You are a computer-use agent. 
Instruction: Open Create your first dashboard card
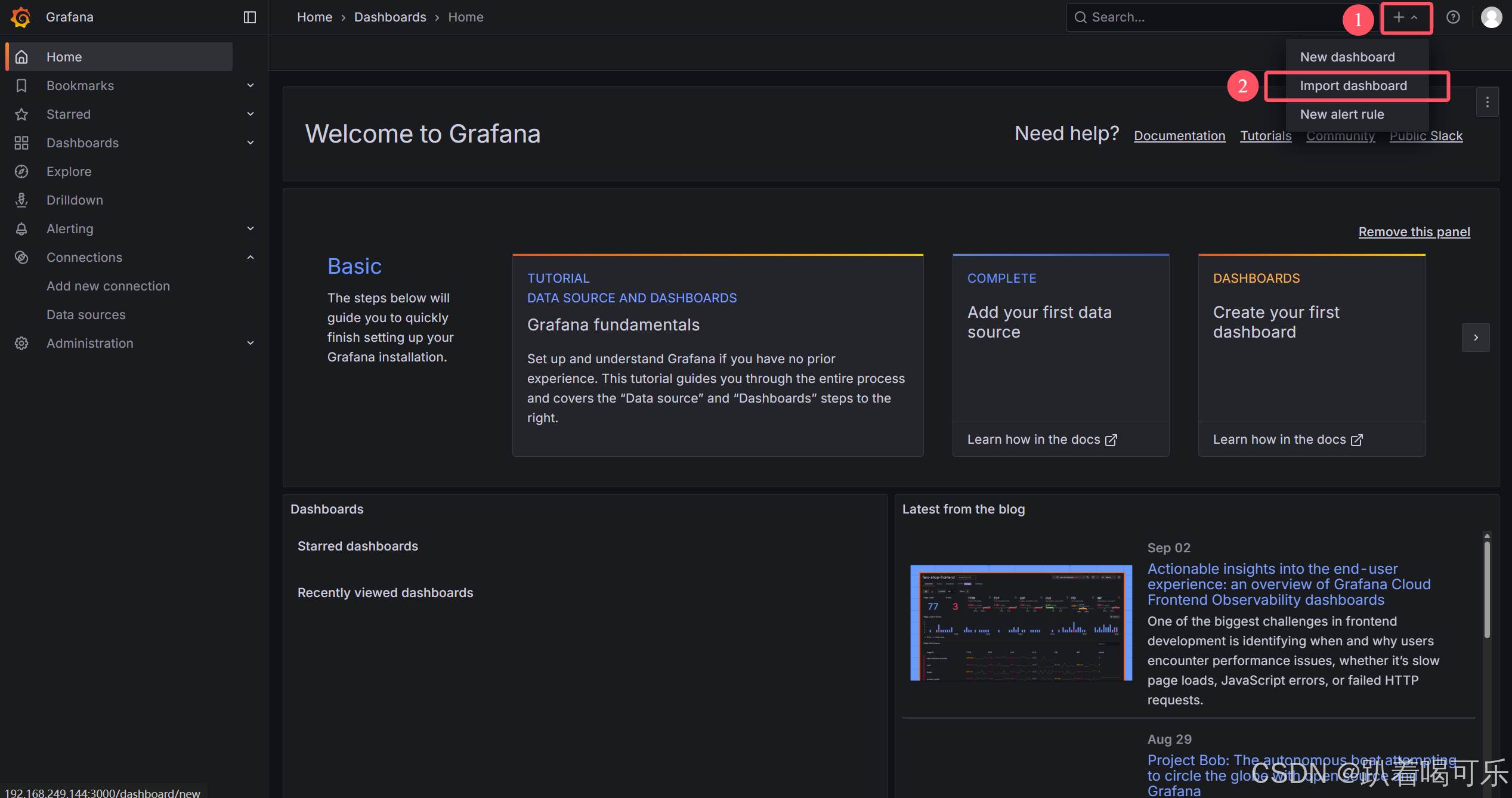[1312, 338]
